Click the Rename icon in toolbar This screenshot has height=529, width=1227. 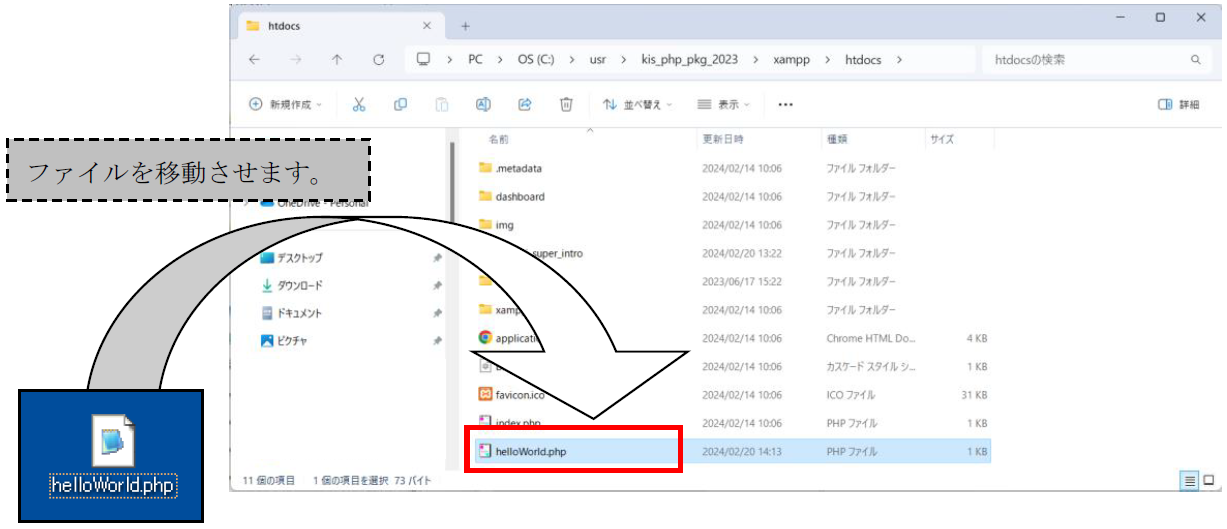pyautogui.click(x=483, y=104)
